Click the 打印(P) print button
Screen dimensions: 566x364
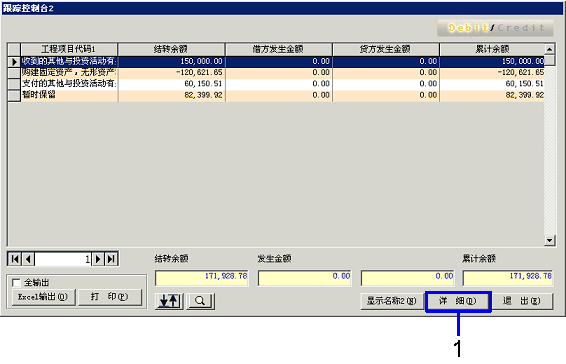coord(110,297)
